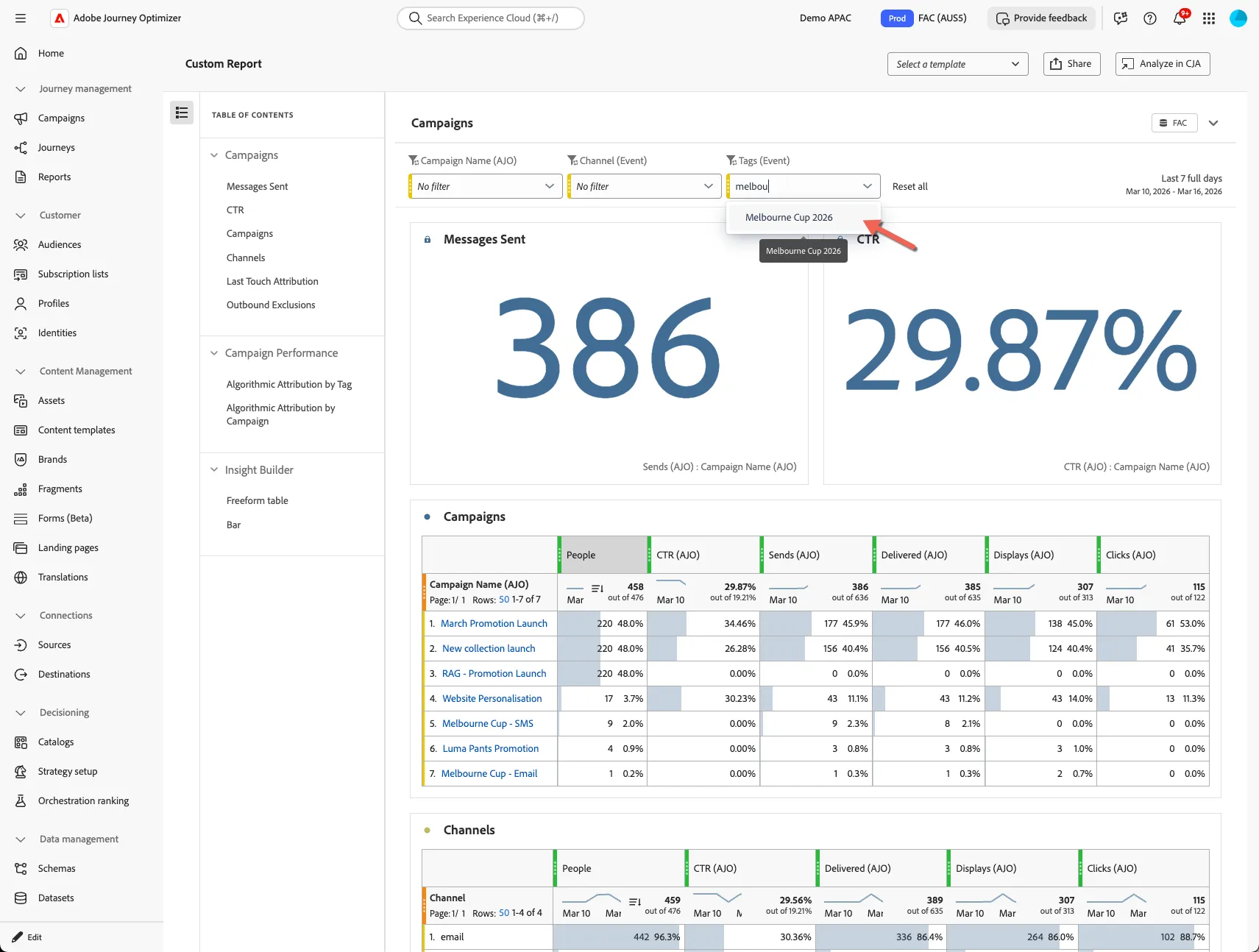The height and width of the screenshot is (952, 1259).
Task: Click Search Experience Cloud field
Action: coord(491,18)
